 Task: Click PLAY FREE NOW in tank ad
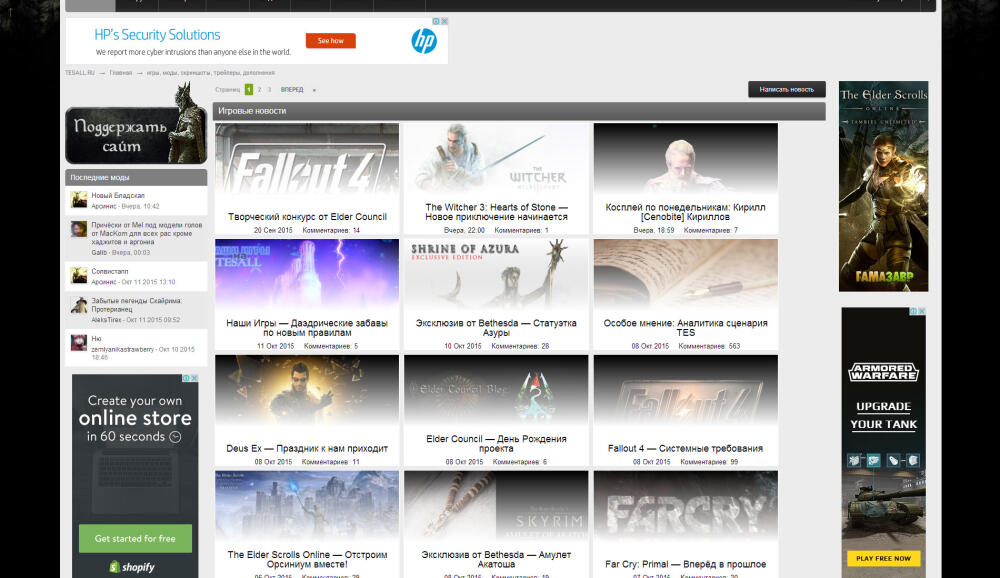[883, 558]
